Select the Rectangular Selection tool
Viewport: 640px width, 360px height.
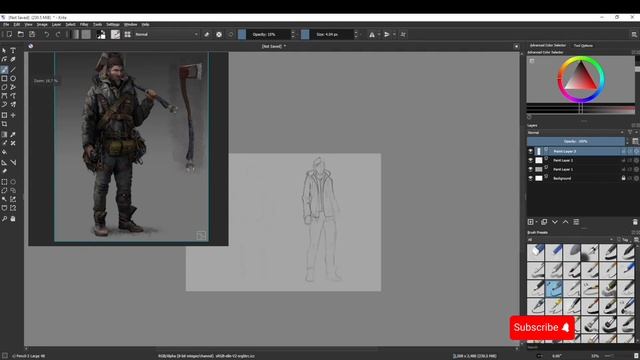pos(4,182)
